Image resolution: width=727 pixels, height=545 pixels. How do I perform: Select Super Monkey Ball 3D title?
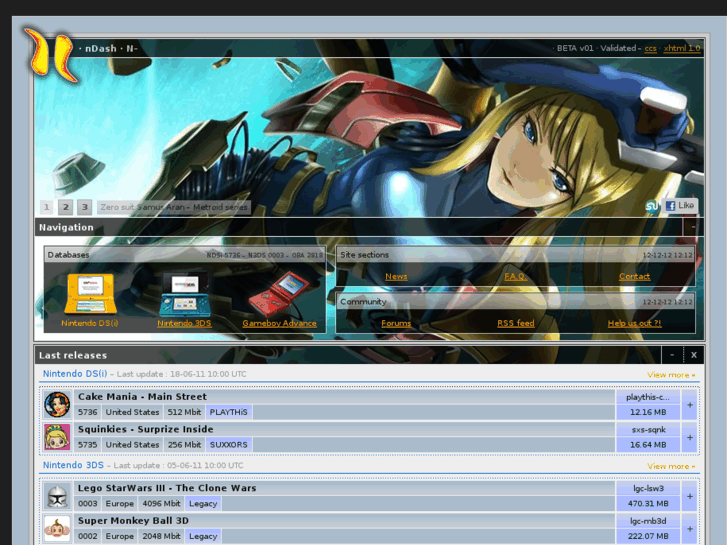click(x=133, y=520)
